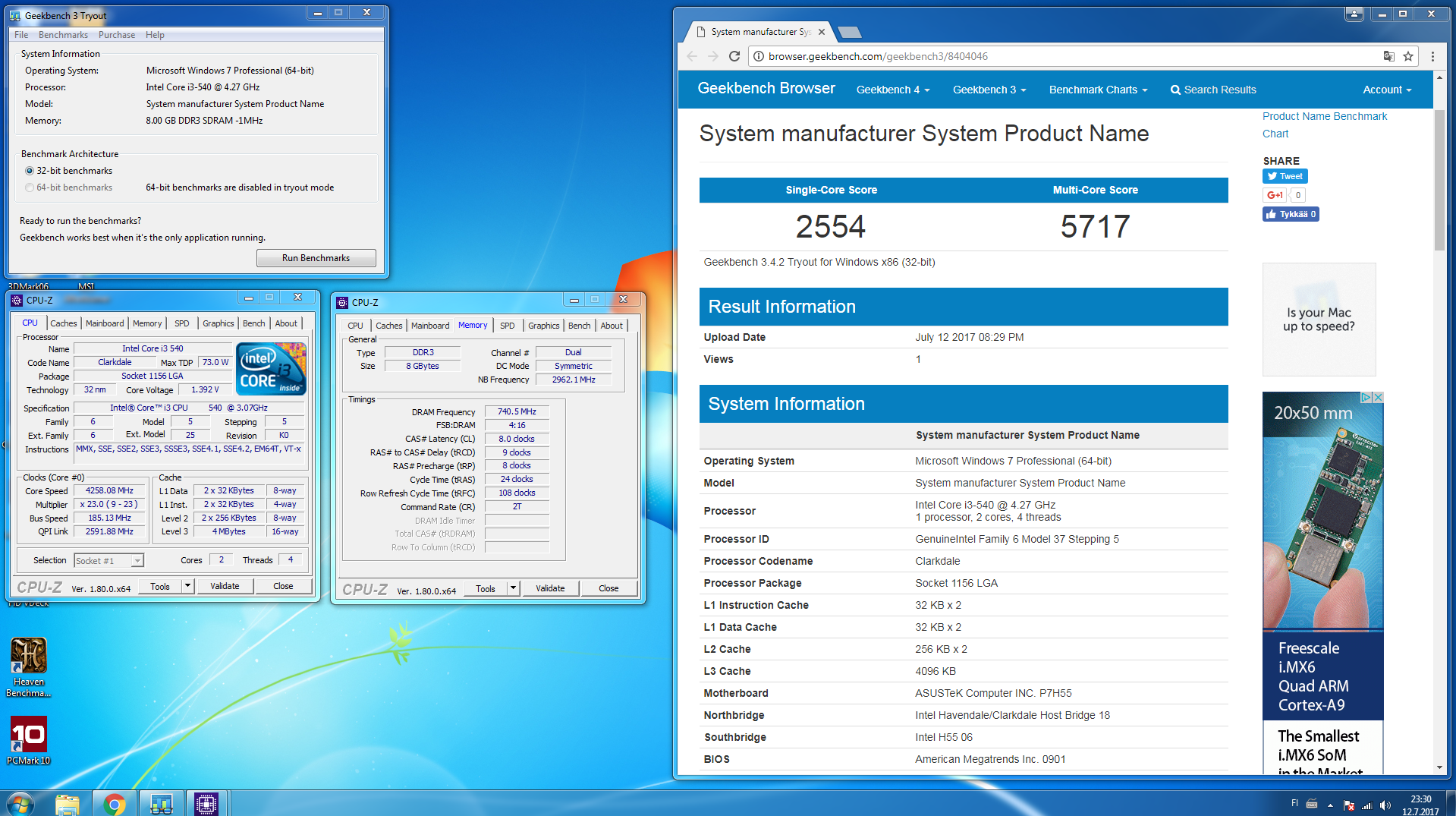Open Tools dropdown arrow in CPU-Z CPU window
This screenshot has height=816, width=1456.
(188, 586)
